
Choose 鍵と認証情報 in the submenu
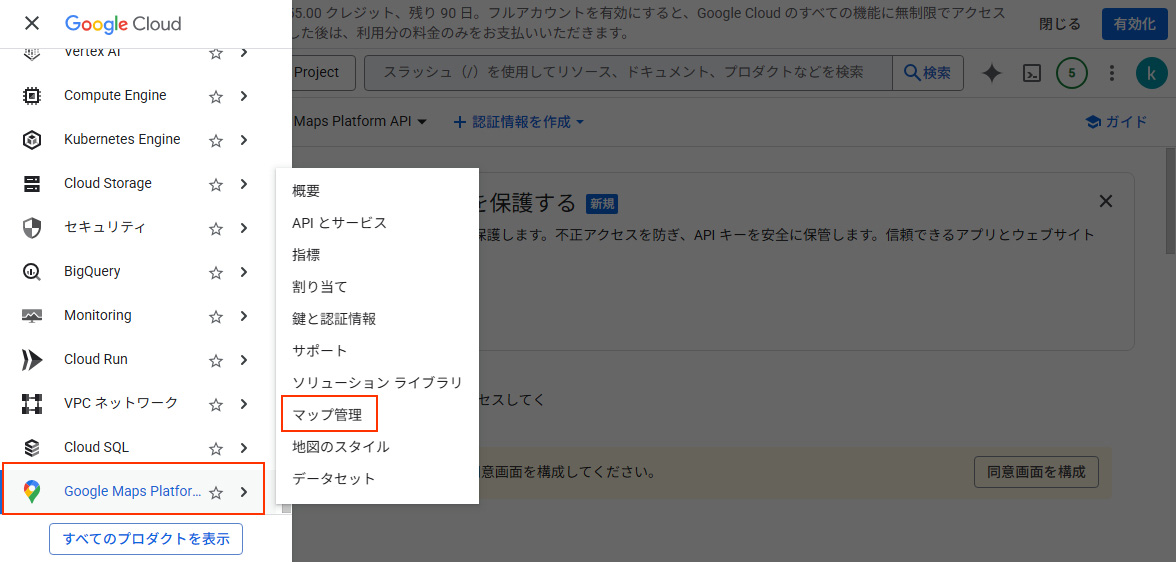(334, 319)
